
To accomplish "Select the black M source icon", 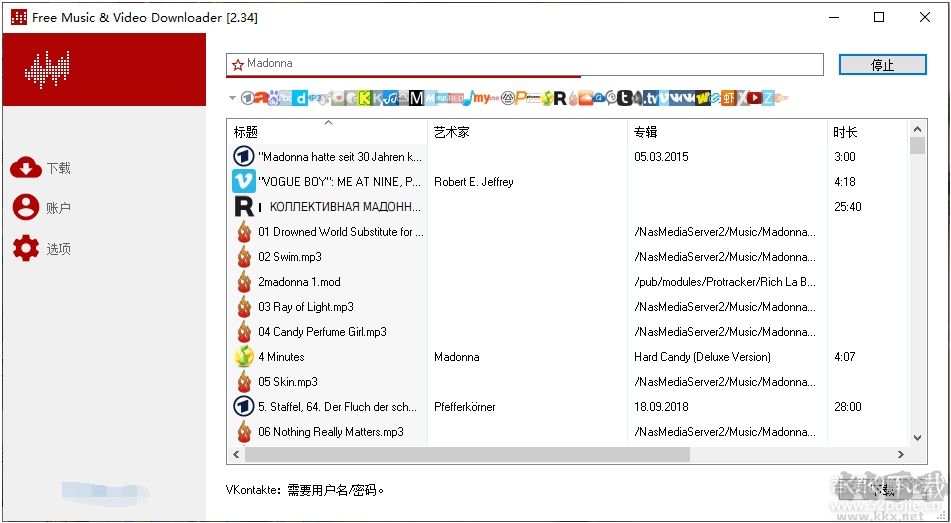I will (416, 98).
